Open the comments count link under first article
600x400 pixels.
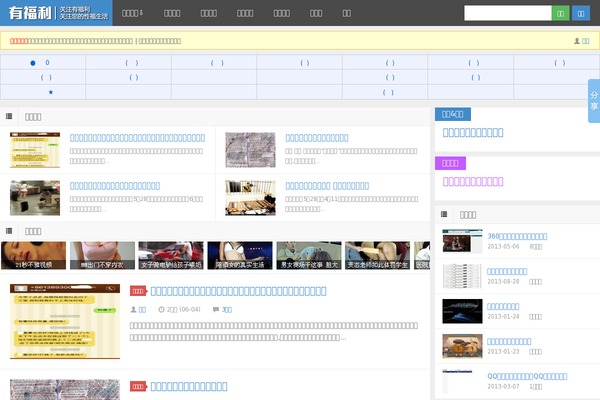pyautogui.click(x=227, y=309)
